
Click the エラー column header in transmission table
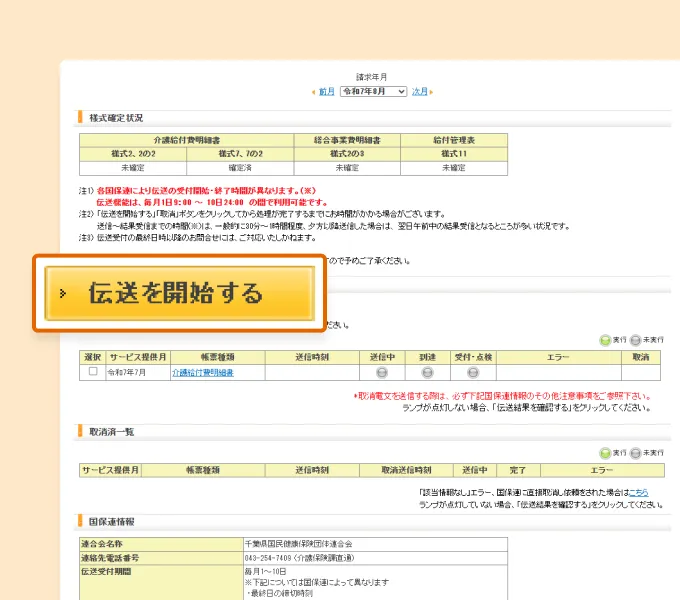pos(559,357)
